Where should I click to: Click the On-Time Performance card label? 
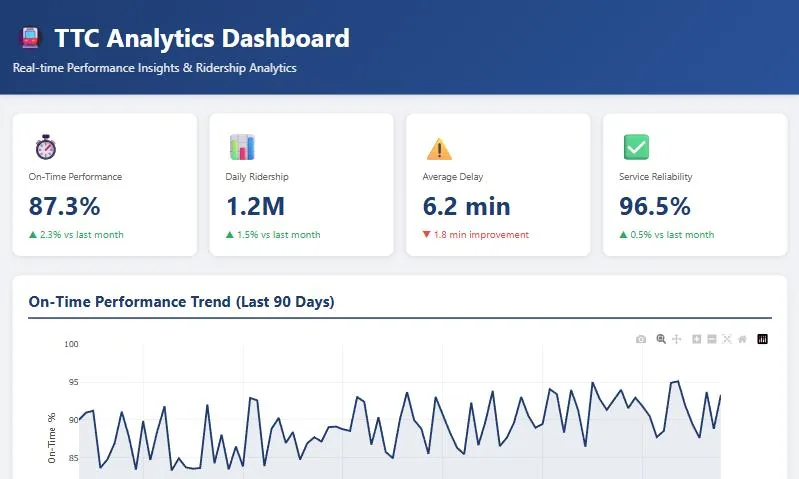75,177
